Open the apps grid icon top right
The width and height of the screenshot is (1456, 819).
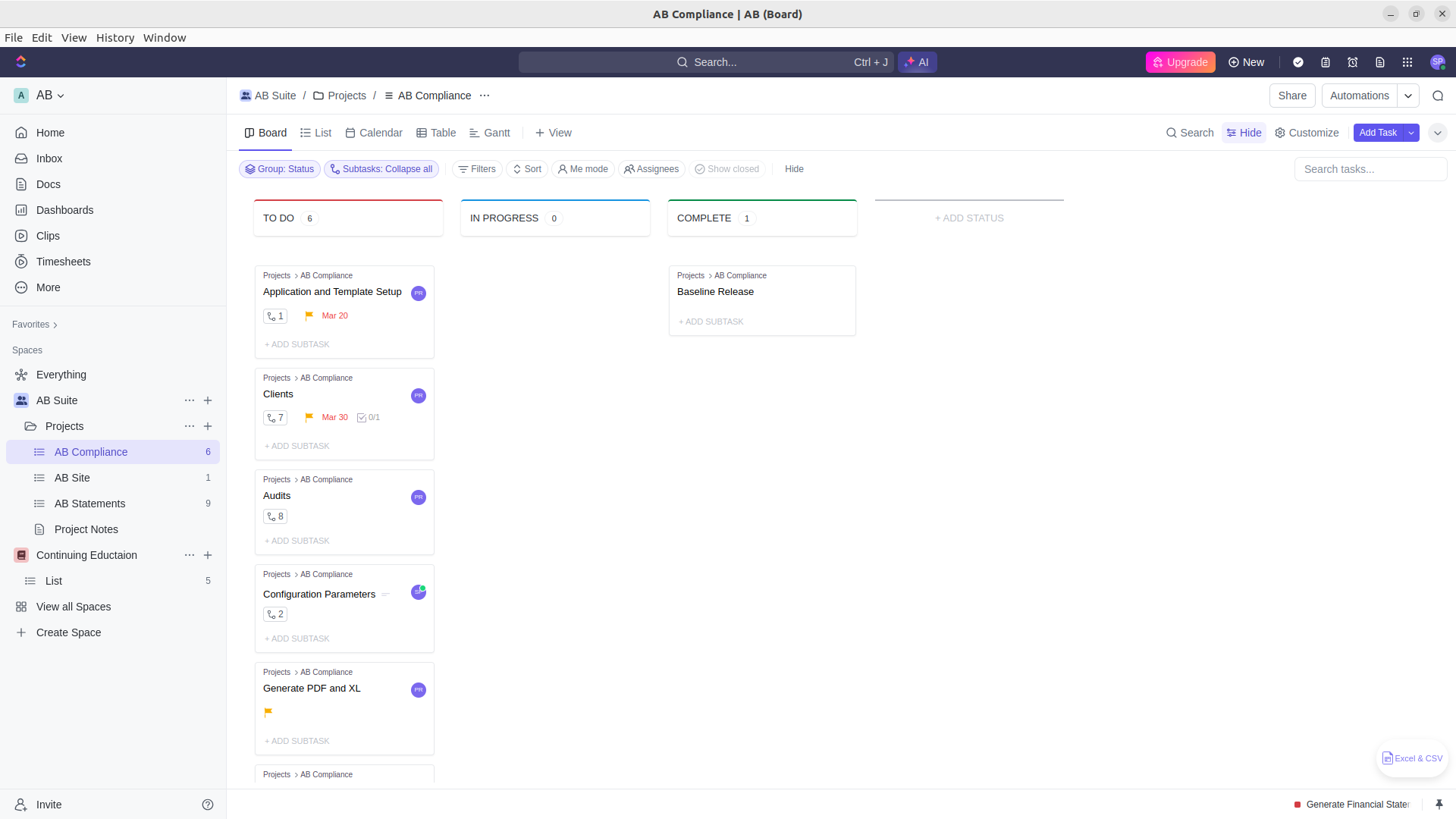(1407, 62)
